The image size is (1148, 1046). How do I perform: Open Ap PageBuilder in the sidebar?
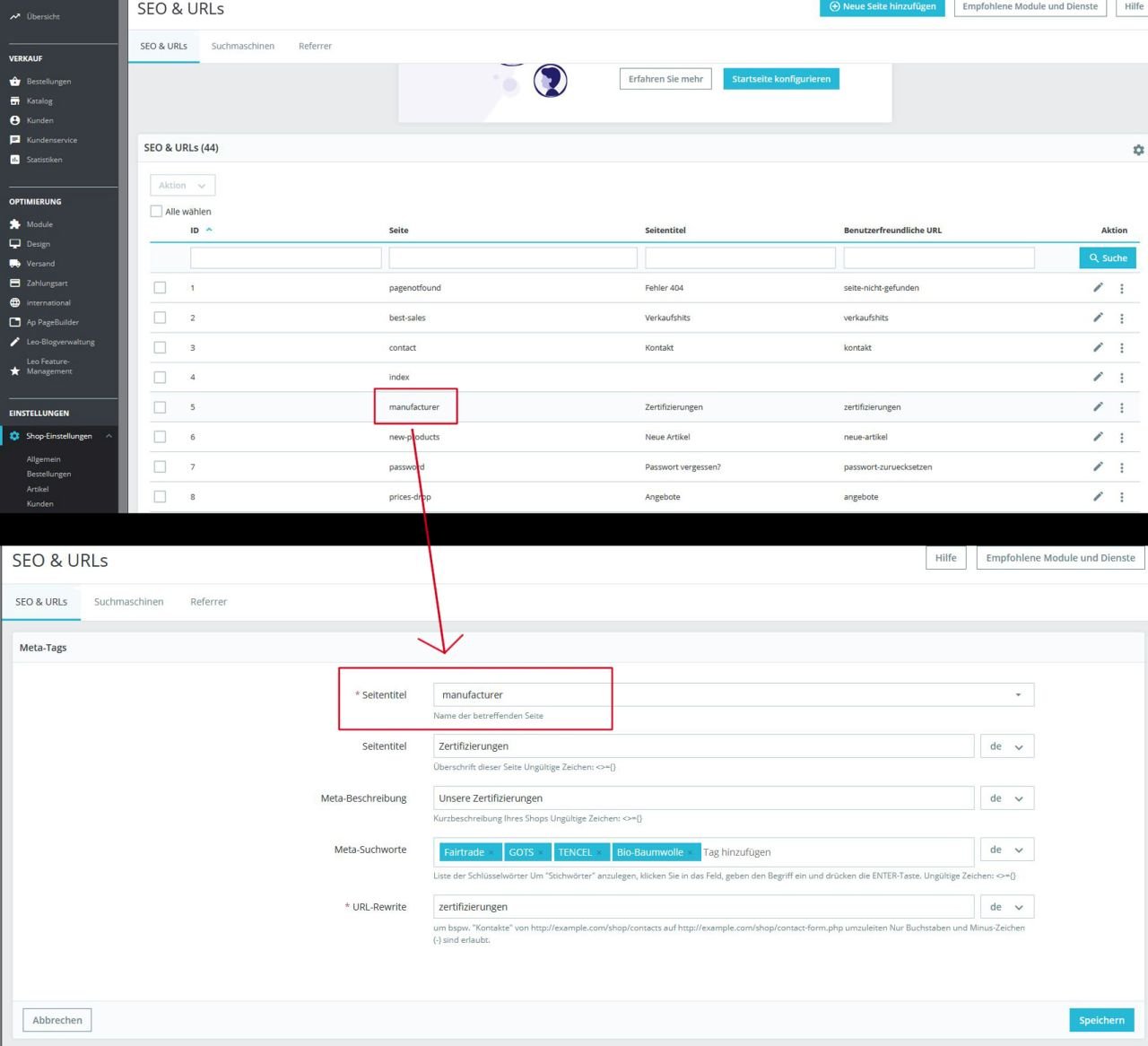tap(52, 322)
